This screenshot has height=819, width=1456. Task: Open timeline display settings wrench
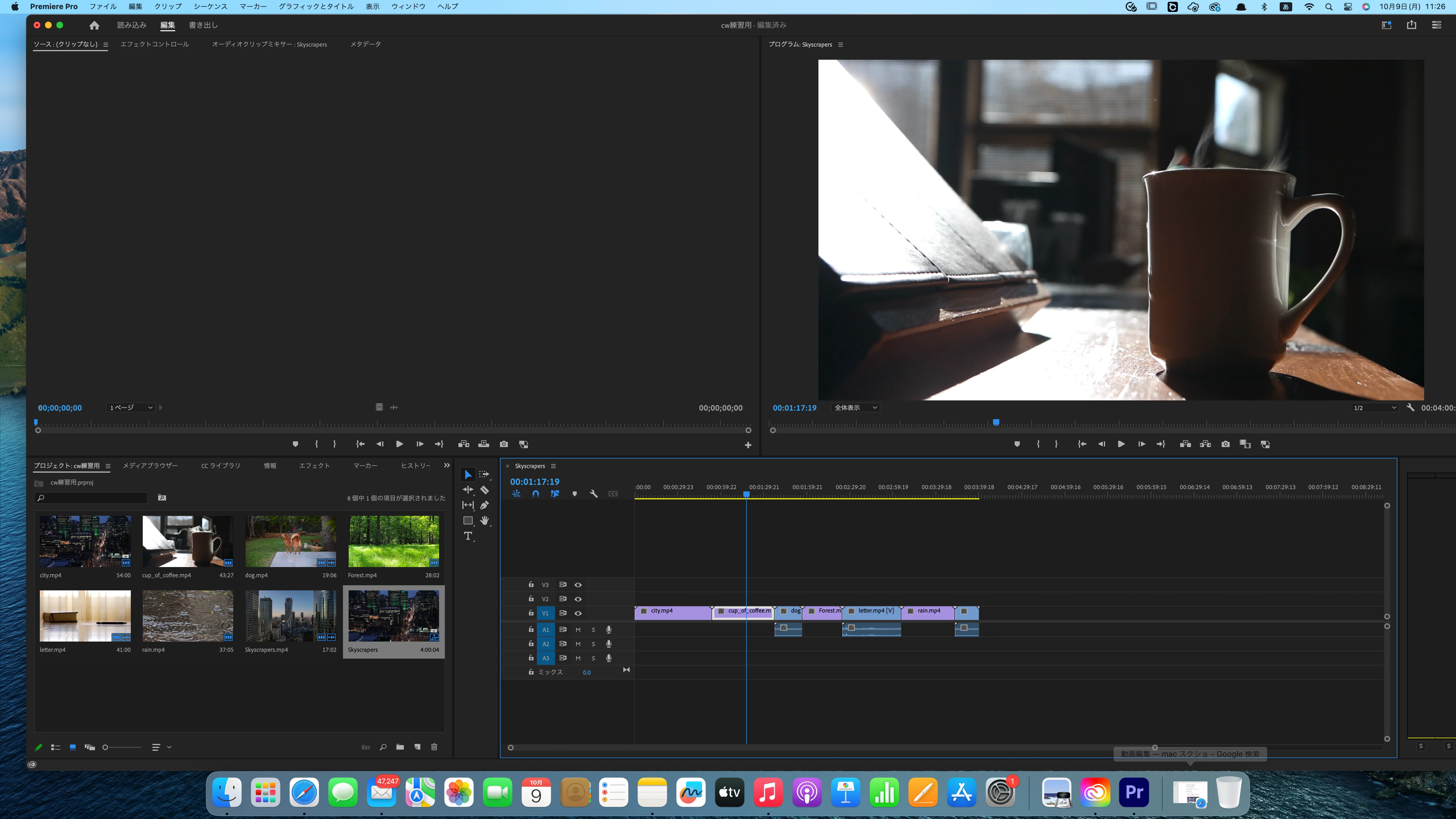click(x=593, y=494)
